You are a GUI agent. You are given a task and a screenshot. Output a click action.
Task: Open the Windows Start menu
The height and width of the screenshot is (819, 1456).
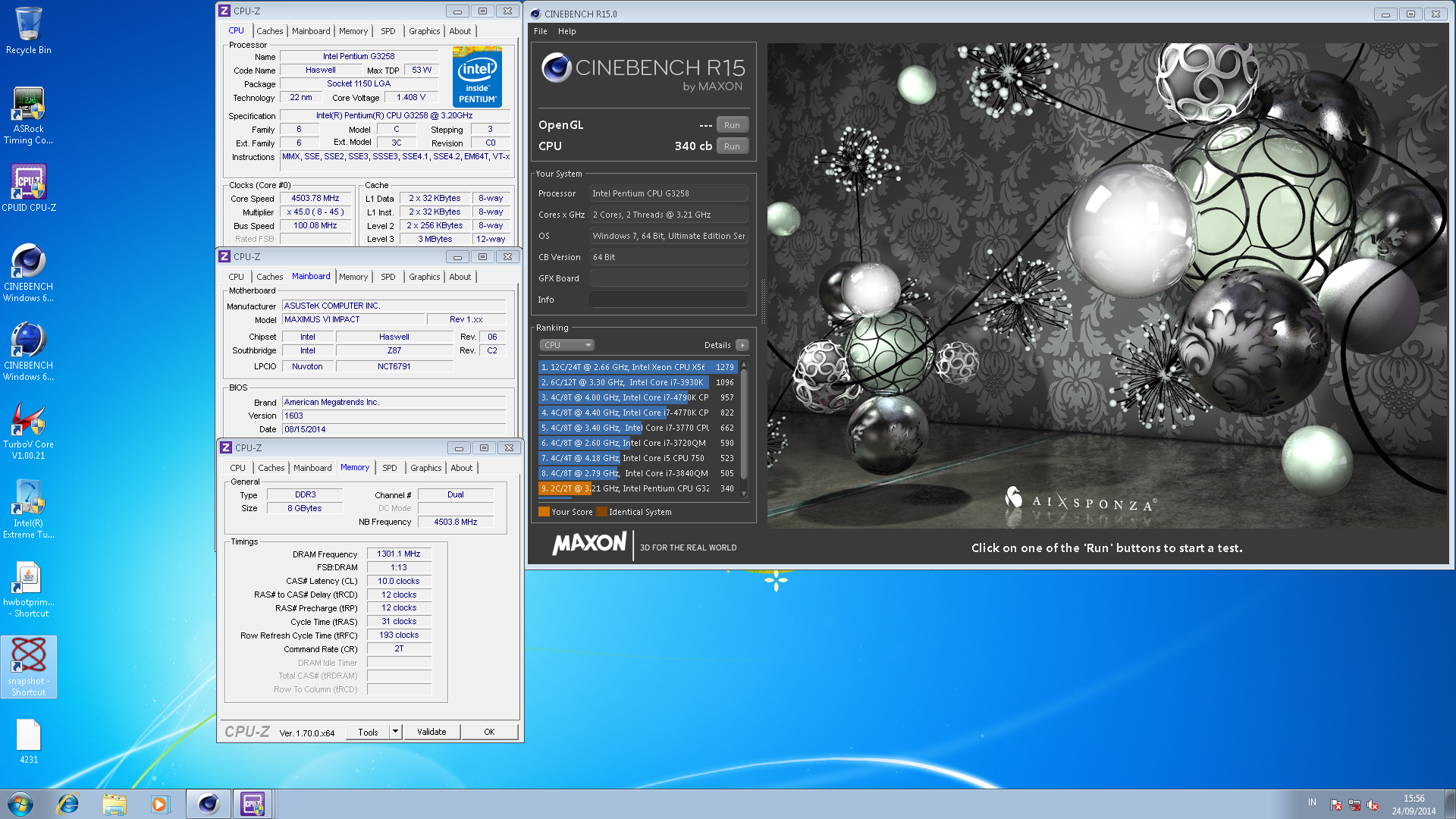[20, 804]
